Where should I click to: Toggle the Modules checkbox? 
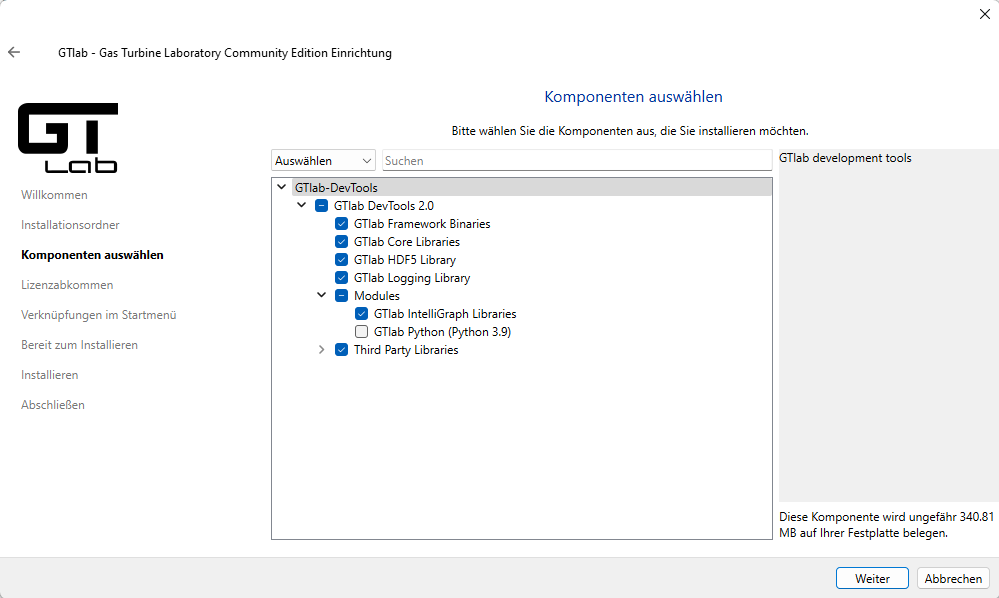pos(341,295)
